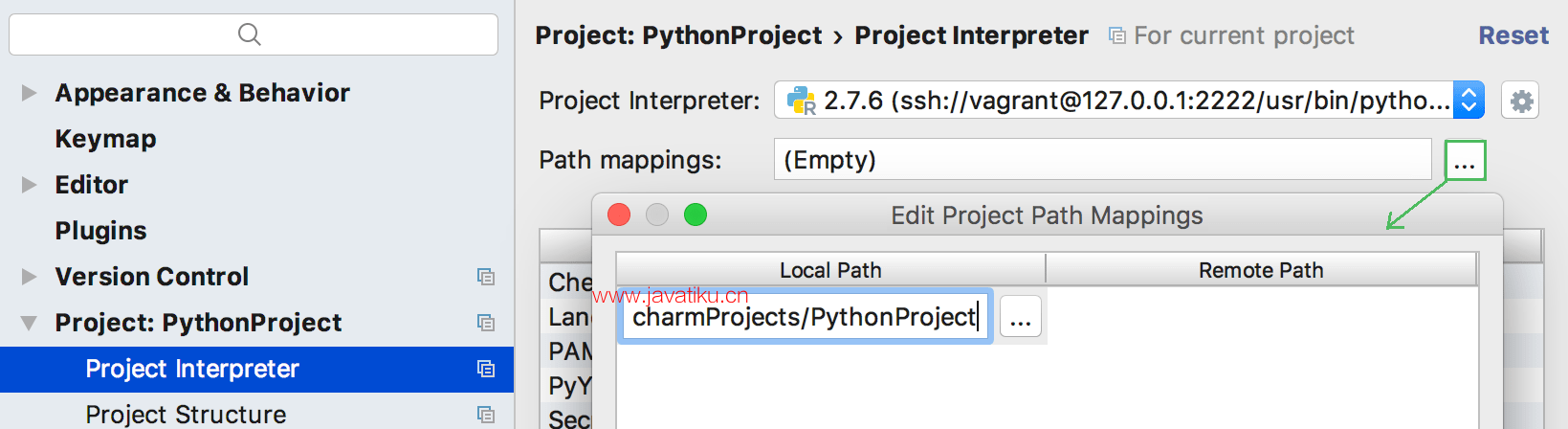Click Editor label in sidebar
This screenshot has width=1568, height=429.
click(x=91, y=185)
